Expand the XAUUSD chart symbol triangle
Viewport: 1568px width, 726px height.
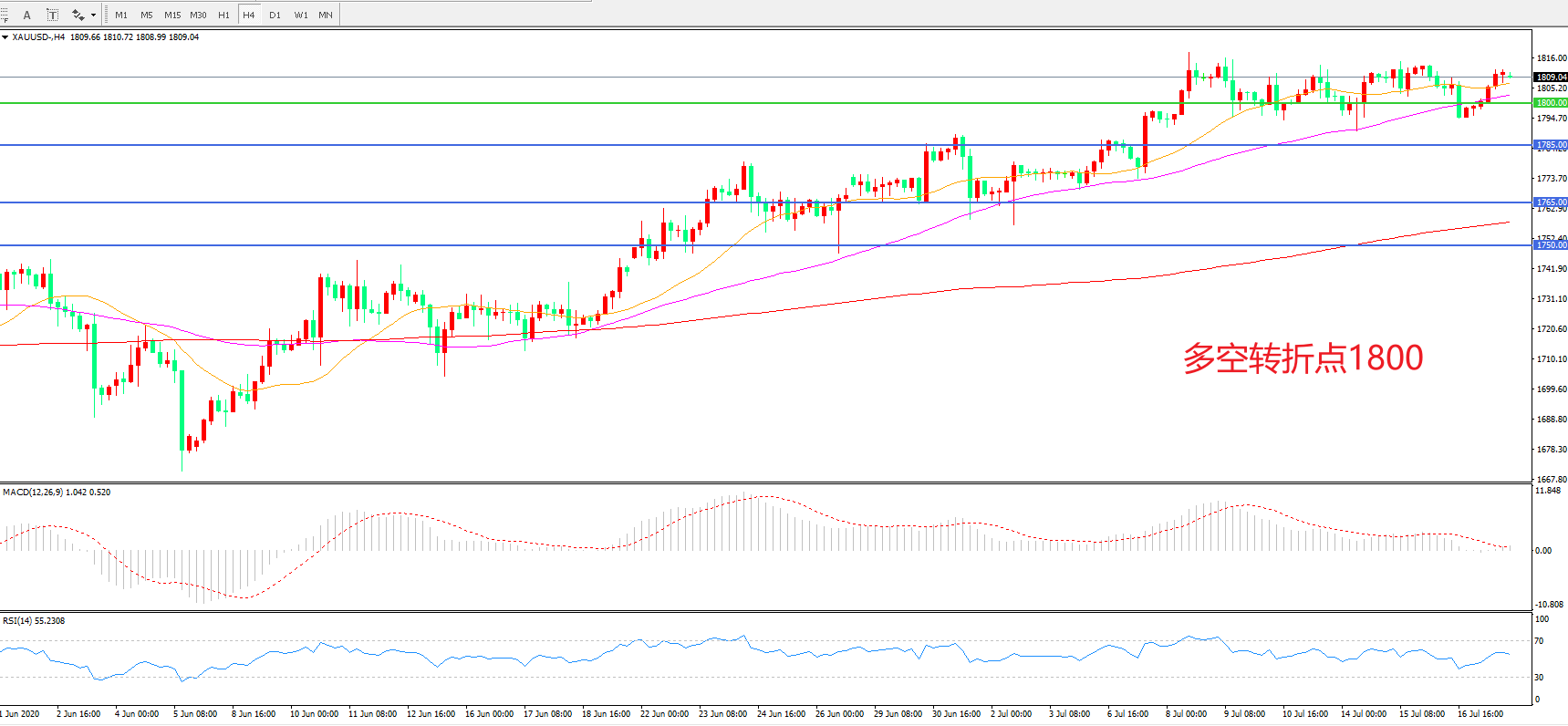tap(5, 37)
